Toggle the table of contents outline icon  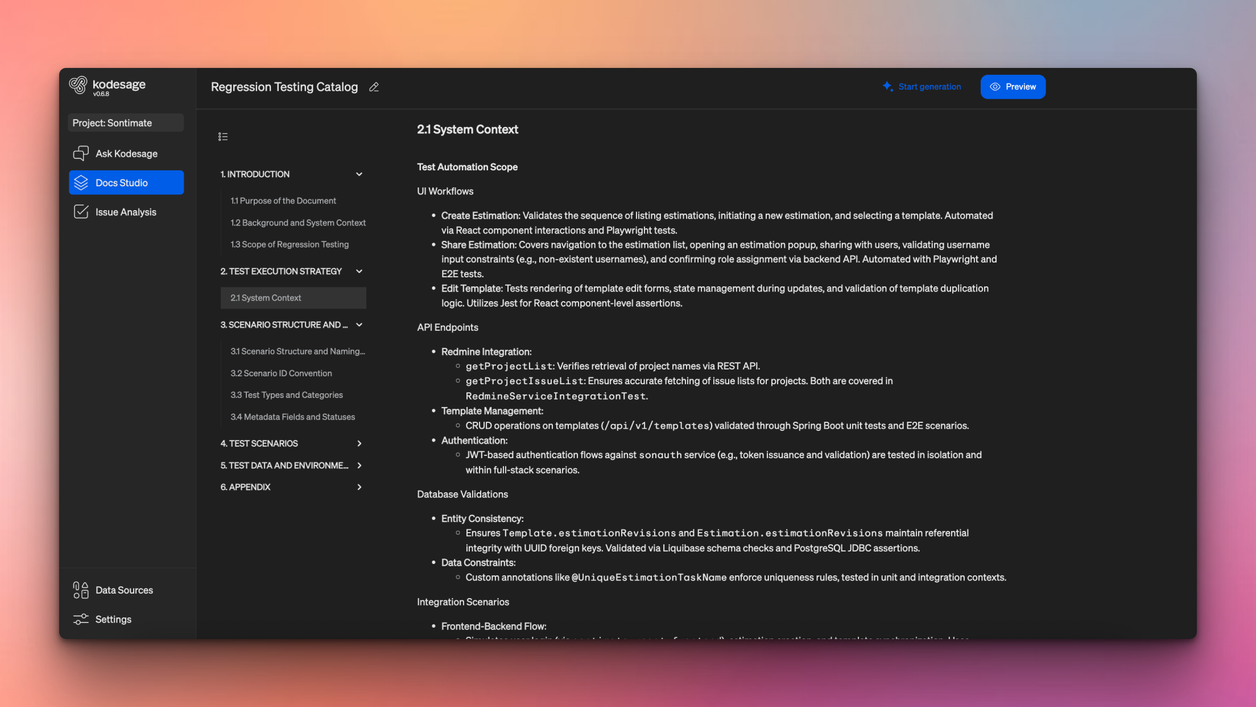[x=223, y=137]
